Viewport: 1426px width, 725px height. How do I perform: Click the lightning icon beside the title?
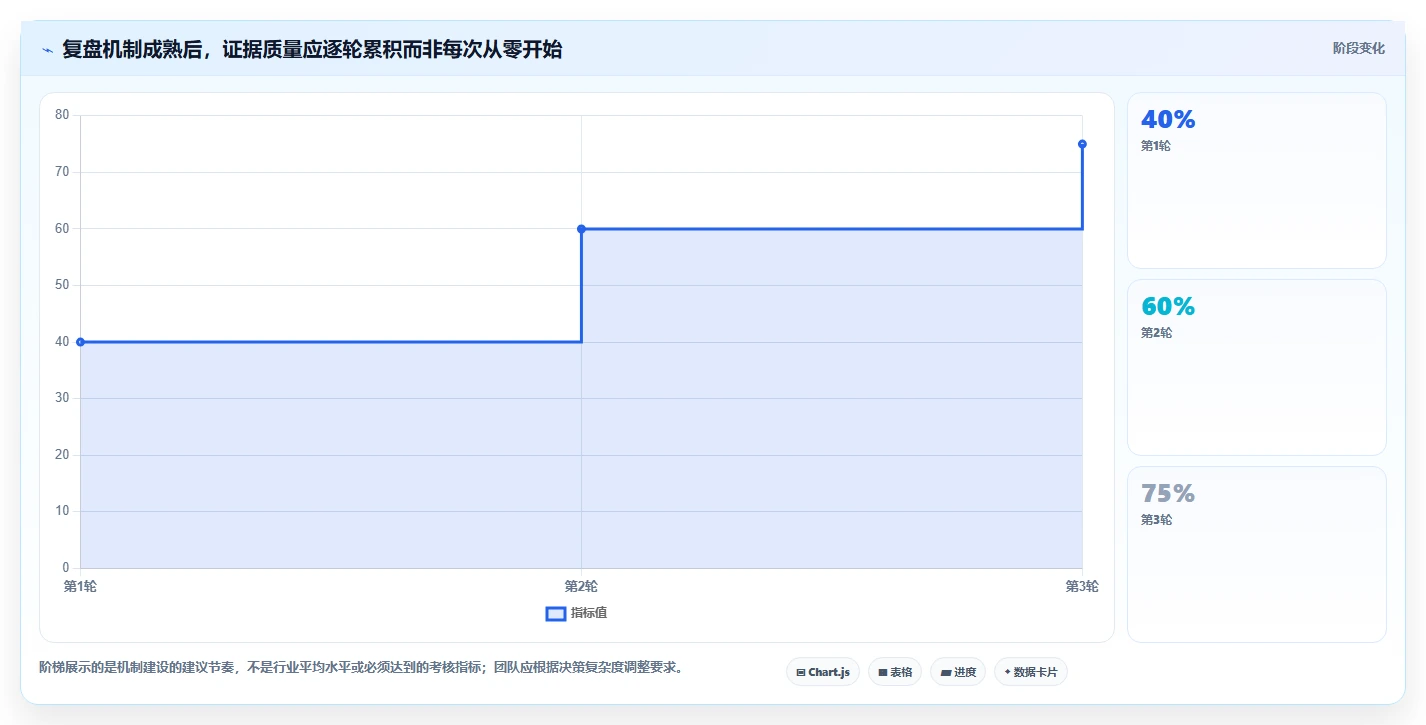point(48,50)
